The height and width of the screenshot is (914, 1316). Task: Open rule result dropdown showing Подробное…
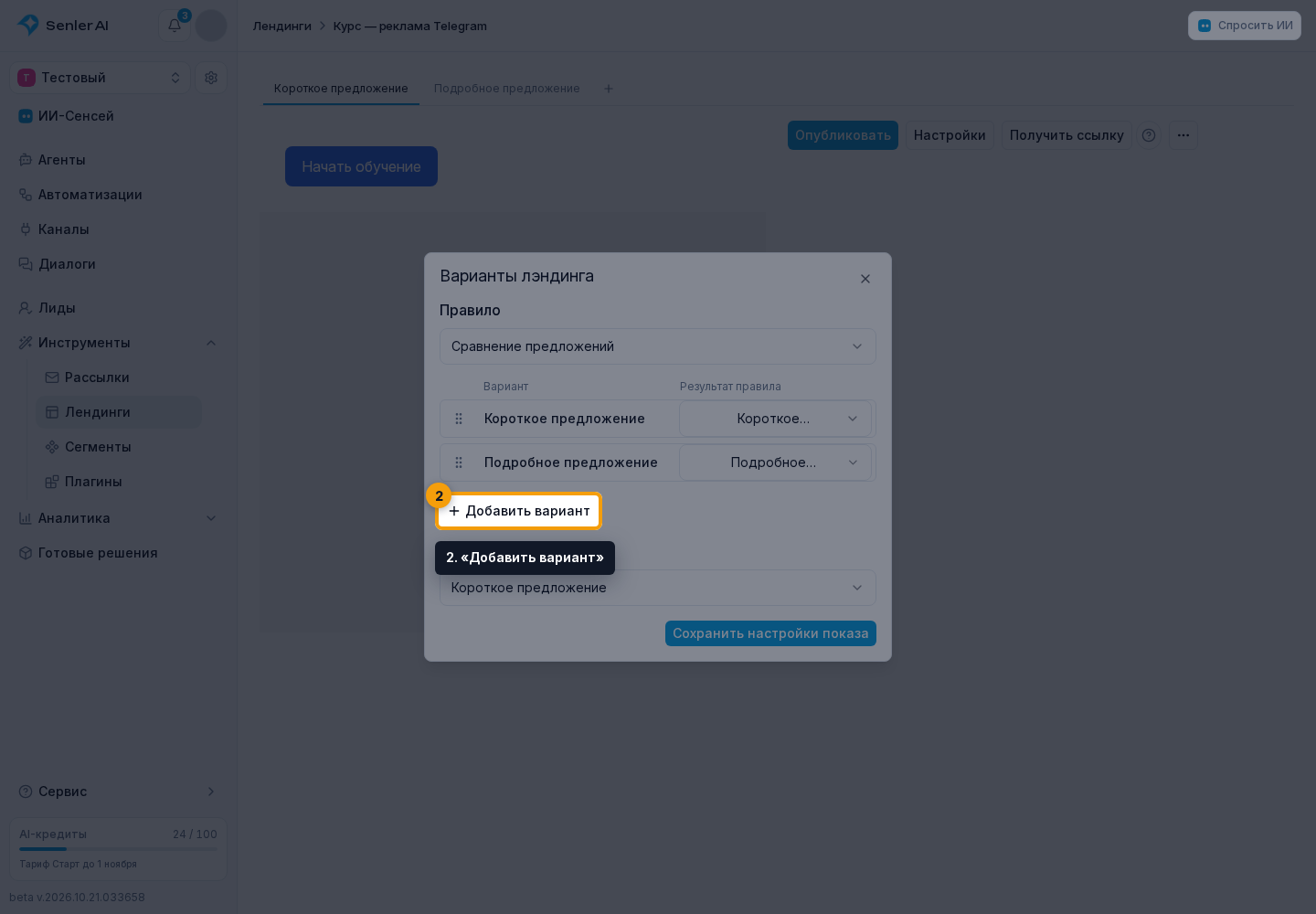coord(775,462)
